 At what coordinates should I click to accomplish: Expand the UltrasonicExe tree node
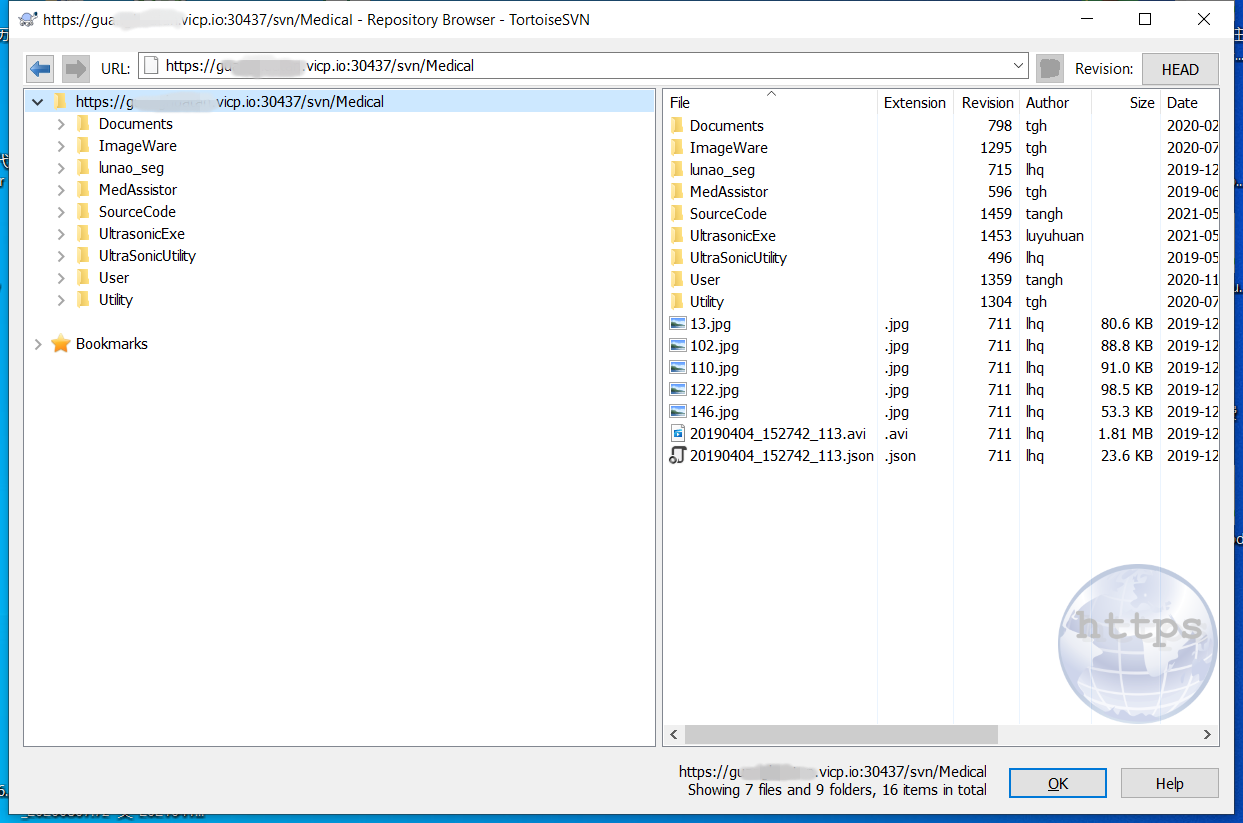coord(61,234)
